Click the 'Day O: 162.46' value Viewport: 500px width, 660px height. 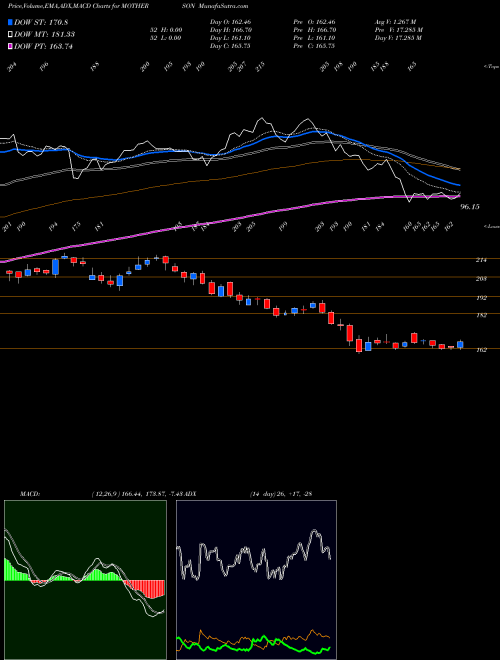(x=231, y=22)
